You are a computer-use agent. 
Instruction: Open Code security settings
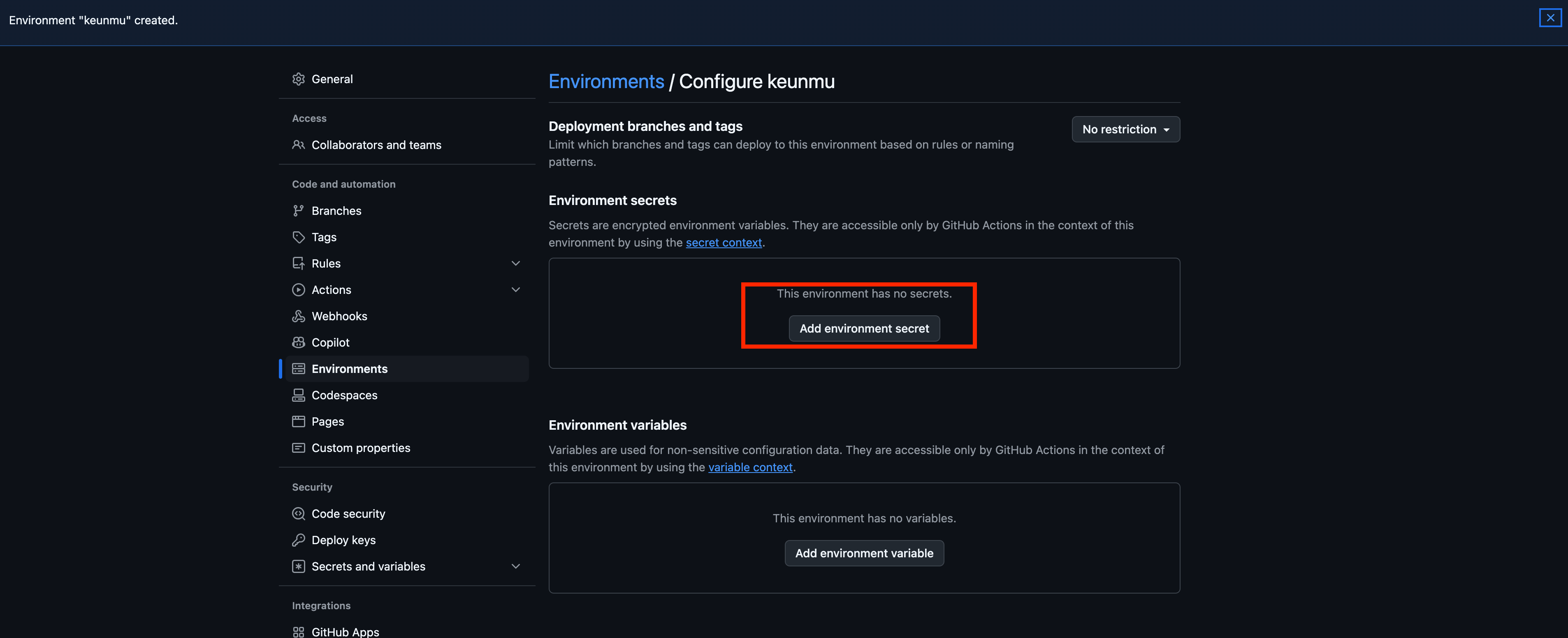tap(407, 514)
